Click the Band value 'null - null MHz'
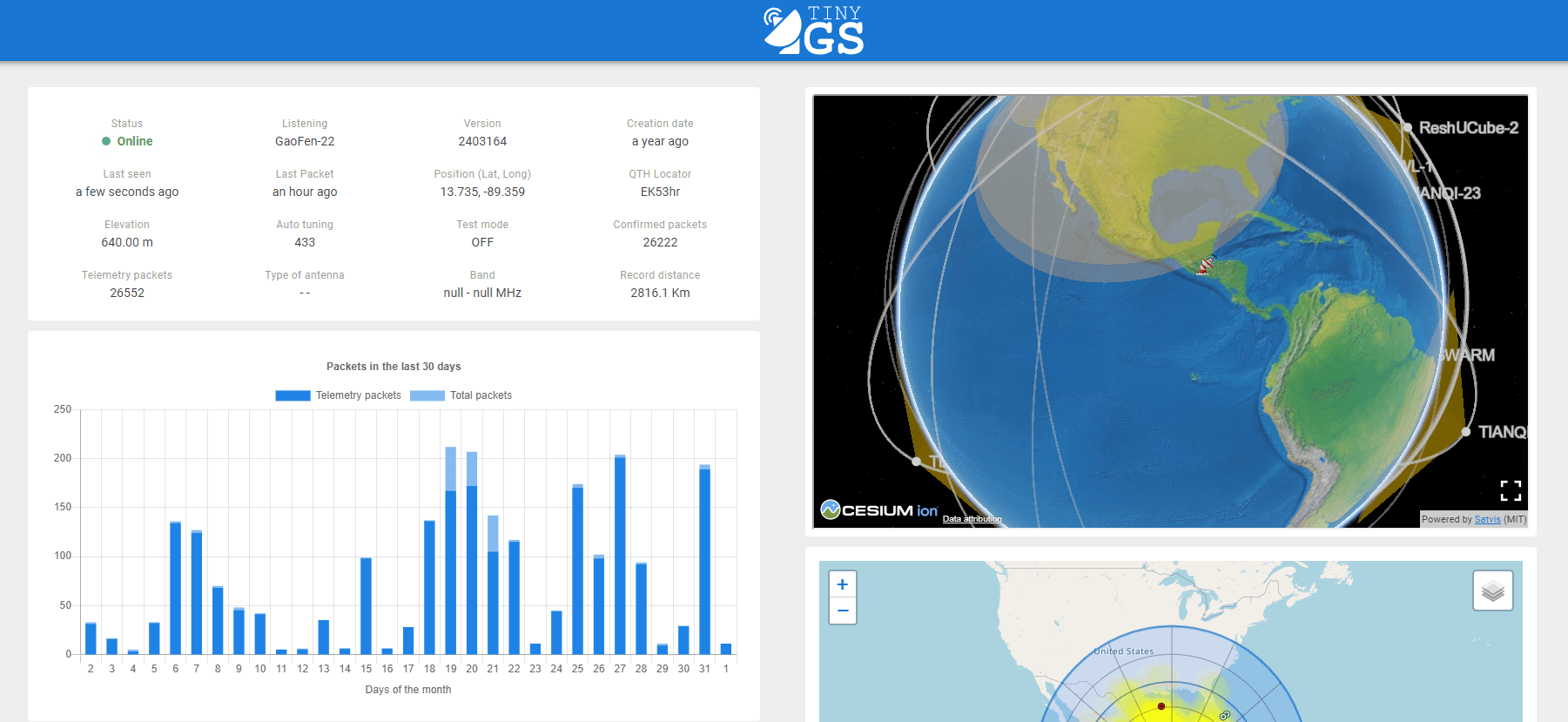Image resolution: width=1568 pixels, height=722 pixels. [x=482, y=293]
